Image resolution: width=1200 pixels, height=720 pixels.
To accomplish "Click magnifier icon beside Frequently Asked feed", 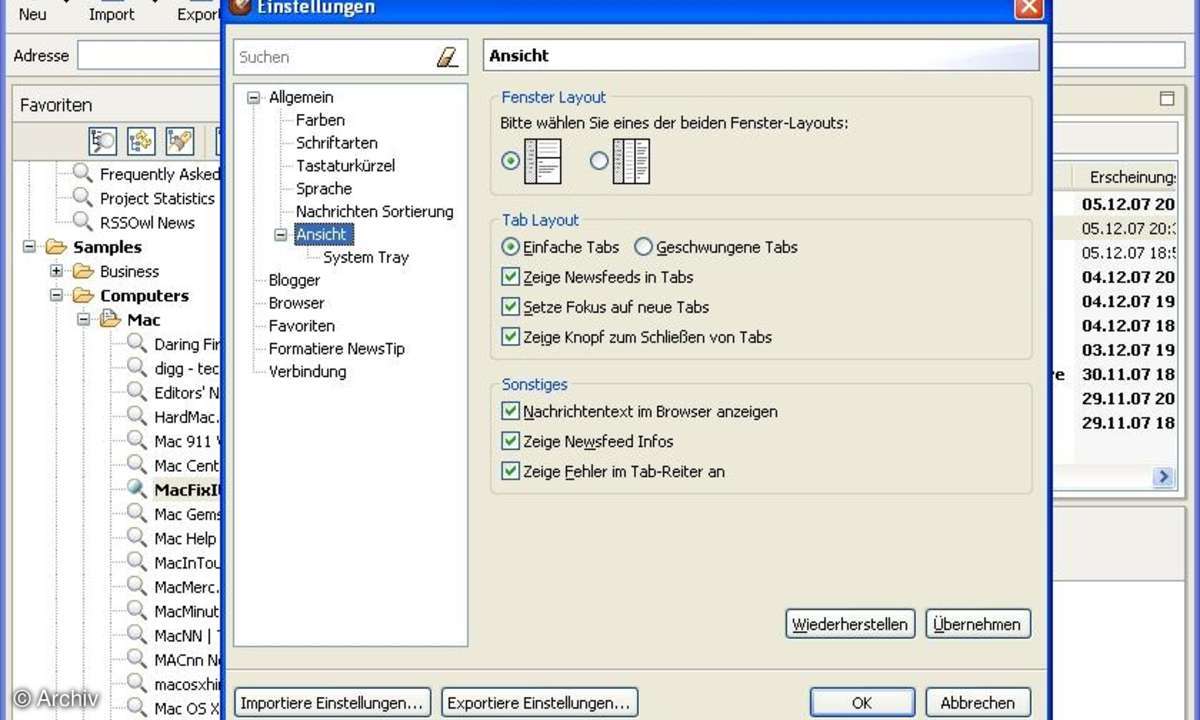I will (83, 173).
